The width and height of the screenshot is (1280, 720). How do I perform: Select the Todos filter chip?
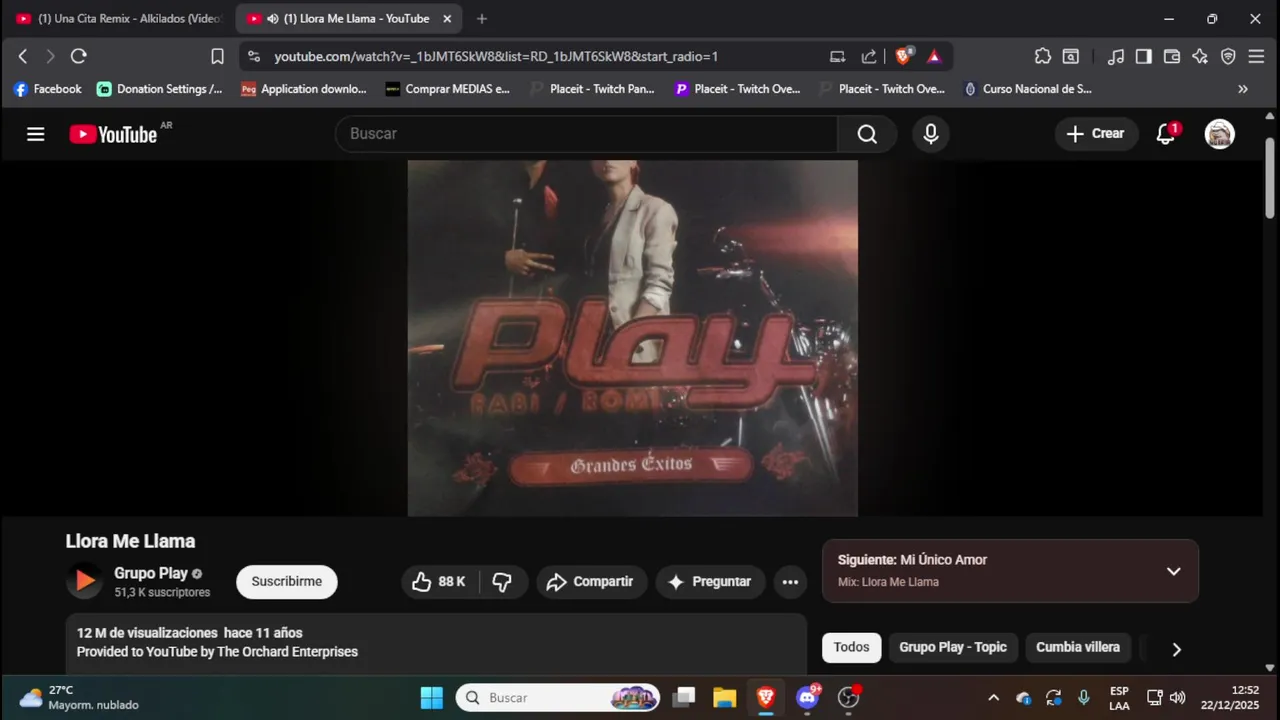[x=852, y=648]
